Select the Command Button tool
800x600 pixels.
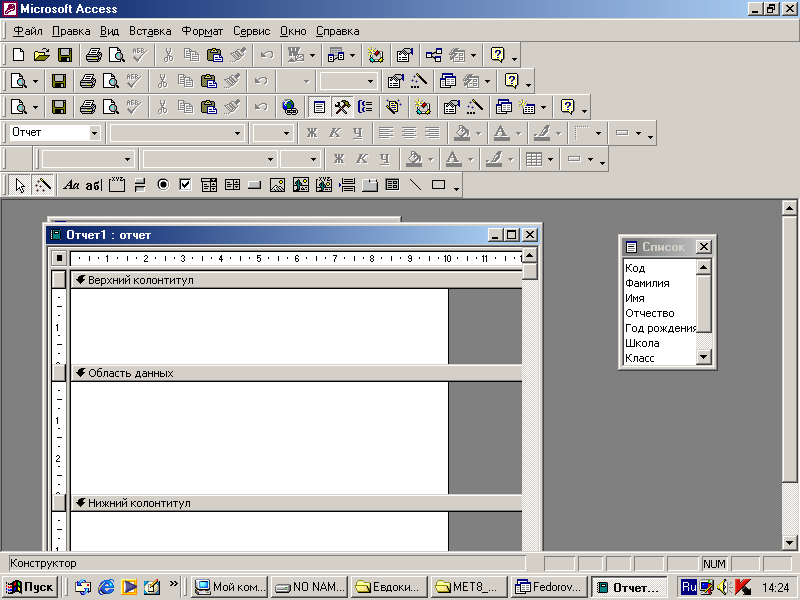[x=254, y=185]
